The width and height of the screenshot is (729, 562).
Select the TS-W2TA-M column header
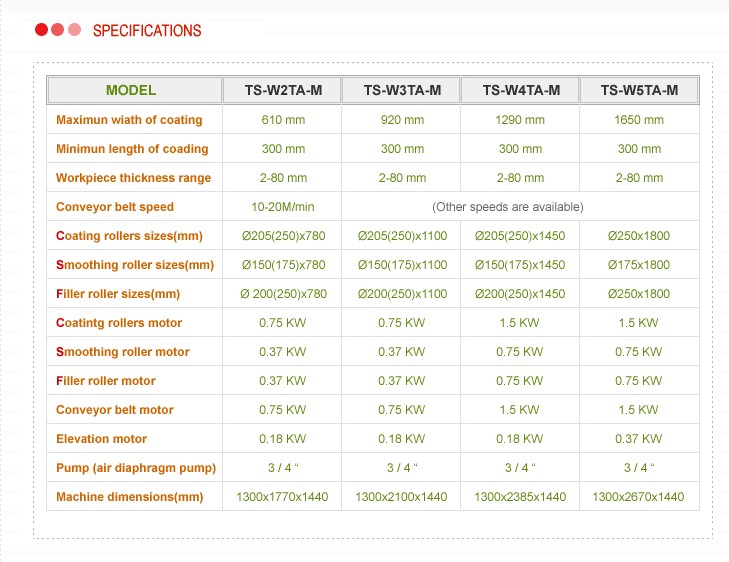point(283,90)
